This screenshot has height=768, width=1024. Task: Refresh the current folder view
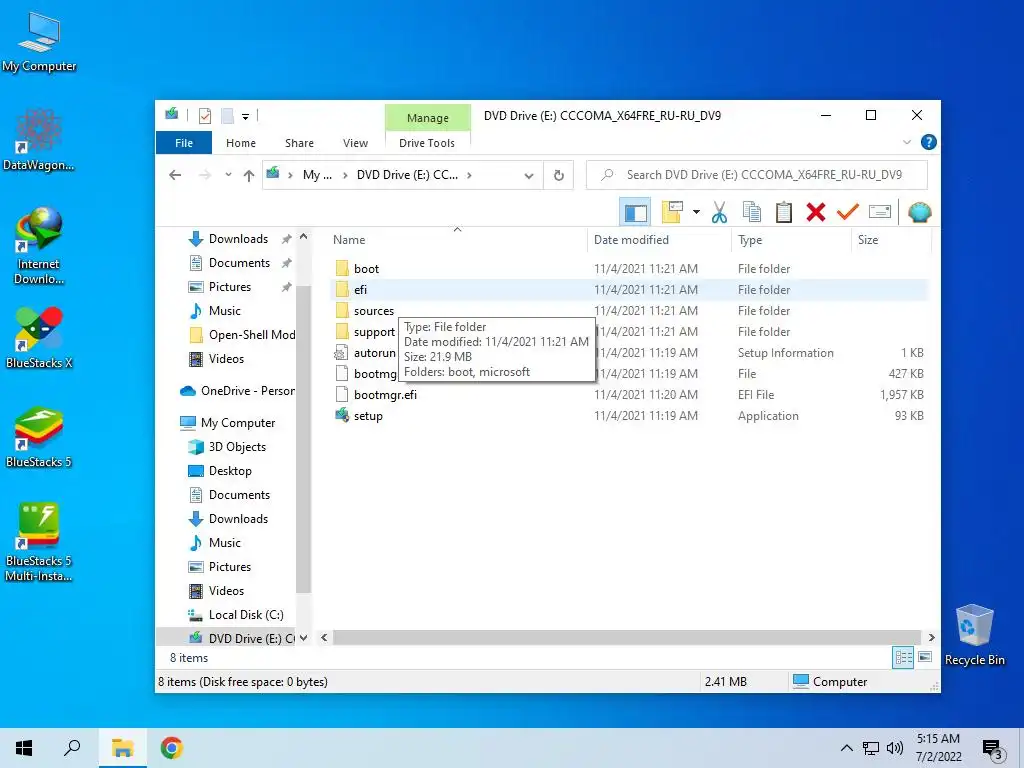(558, 175)
